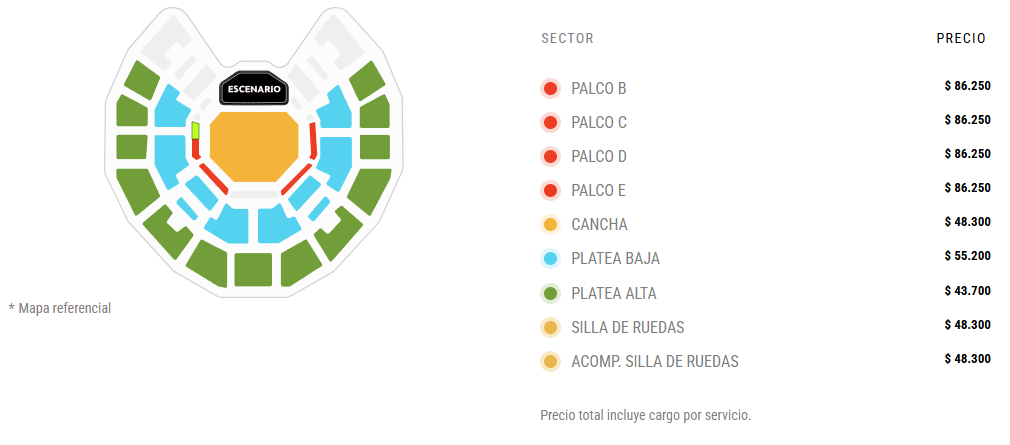Screen dimensions: 1010x445
Task: Click the blue PLATEA BAJA legend dot
Action: [550, 258]
